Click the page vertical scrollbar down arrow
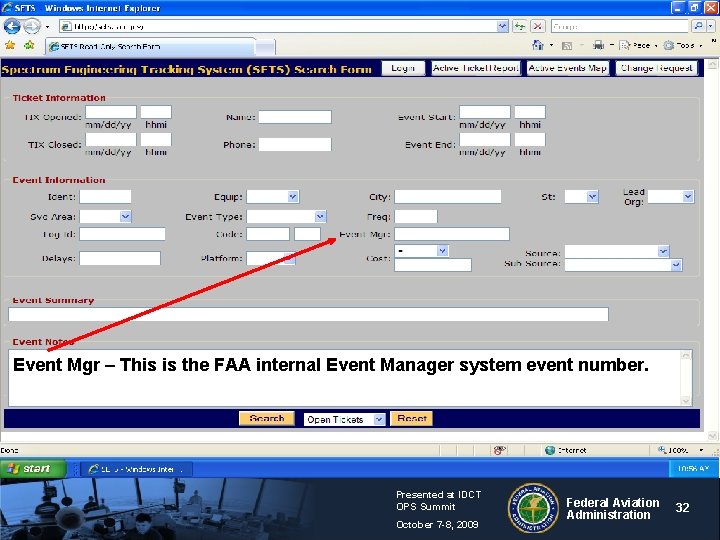The image size is (720, 540). pyautogui.click(x=712, y=435)
